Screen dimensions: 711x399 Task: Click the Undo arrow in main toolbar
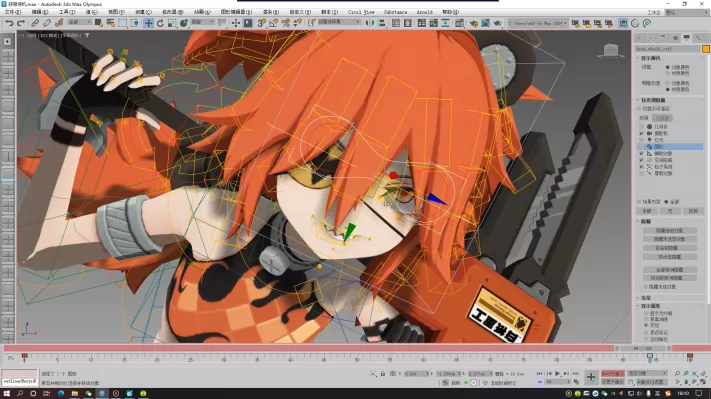9,23
